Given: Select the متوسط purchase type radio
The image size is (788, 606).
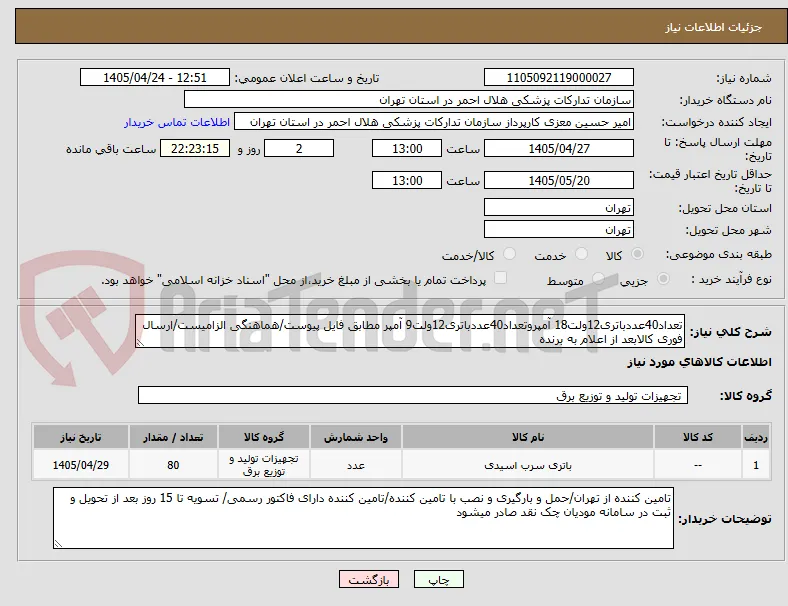Looking at the screenshot, I should [x=598, y=278].
